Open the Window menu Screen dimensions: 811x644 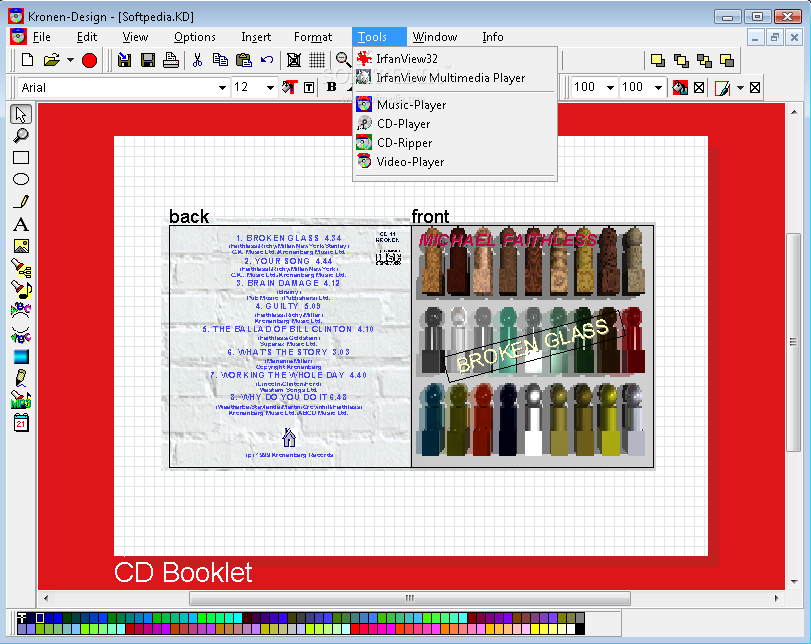point(435,37)
